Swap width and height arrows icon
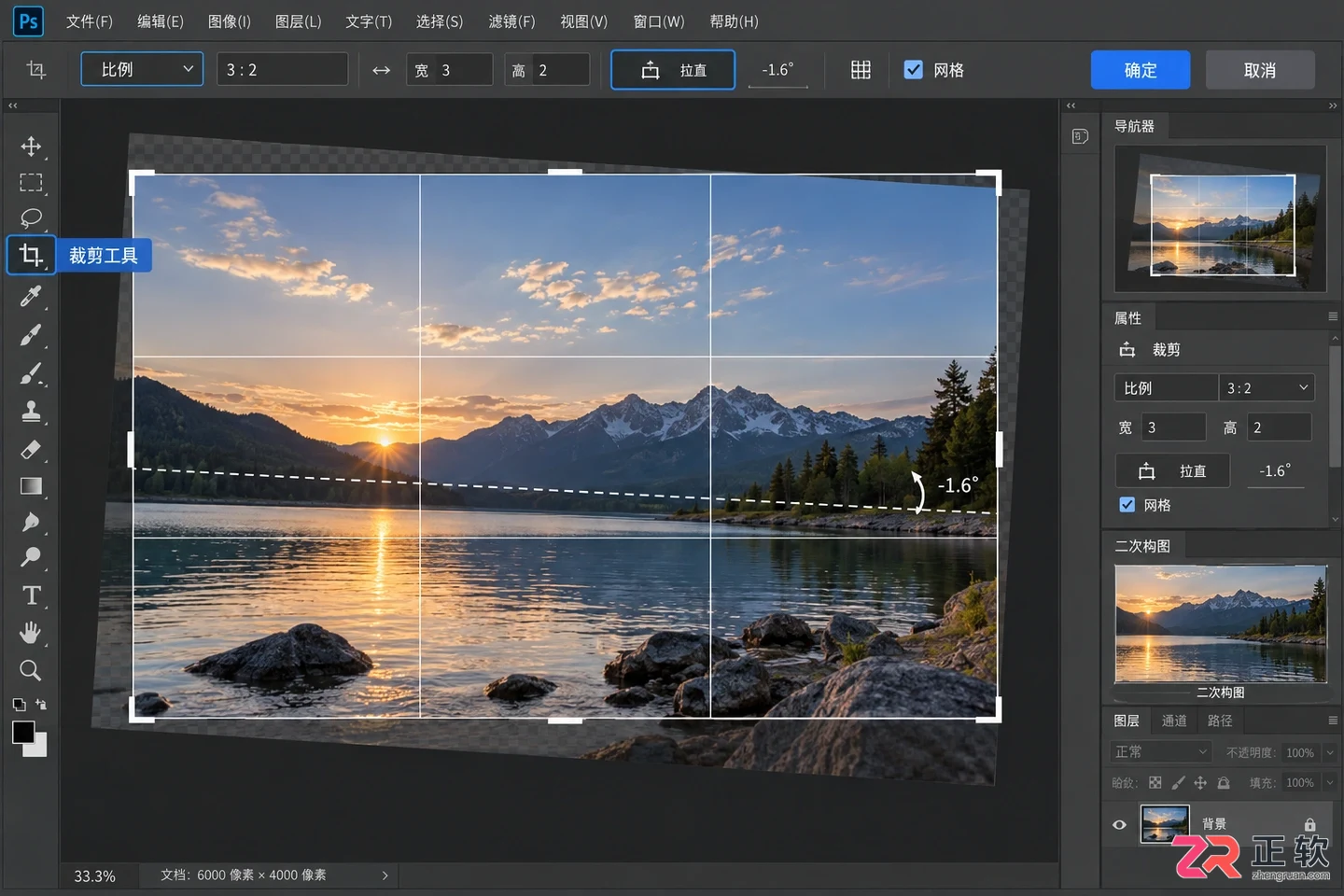The width and height of the screenshot is (1344, 896). point(381,70)
